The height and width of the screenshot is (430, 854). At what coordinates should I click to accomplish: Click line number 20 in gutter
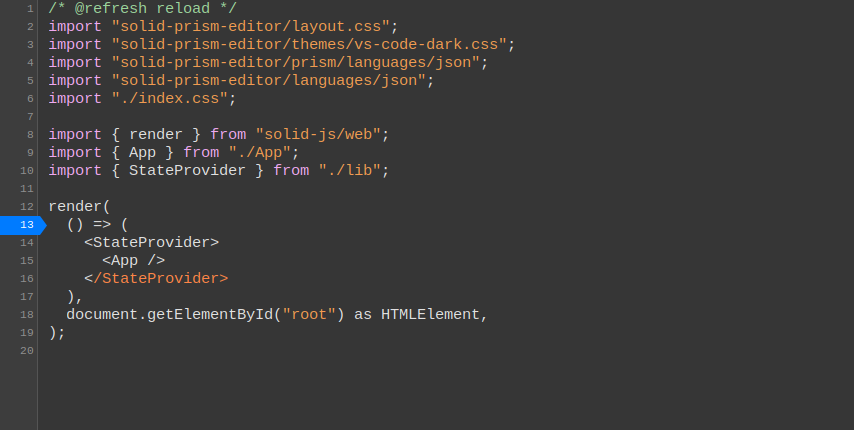tap(27, 350)
